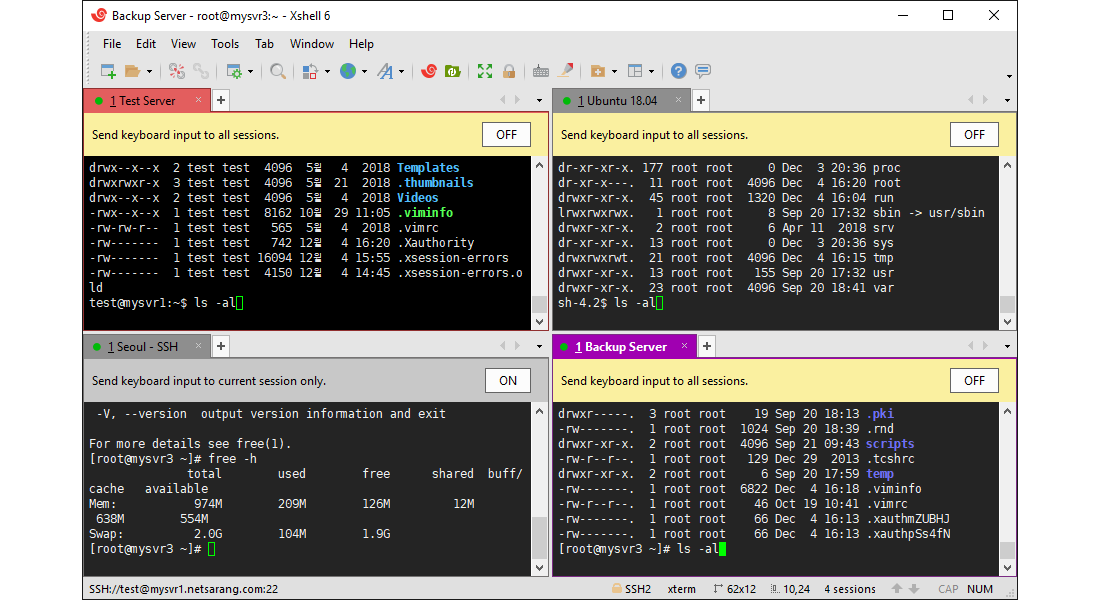Close the Ubuntu 18.04 tab
The width and height of the screenshot is (1100, 600).
[x=678, y=100]
